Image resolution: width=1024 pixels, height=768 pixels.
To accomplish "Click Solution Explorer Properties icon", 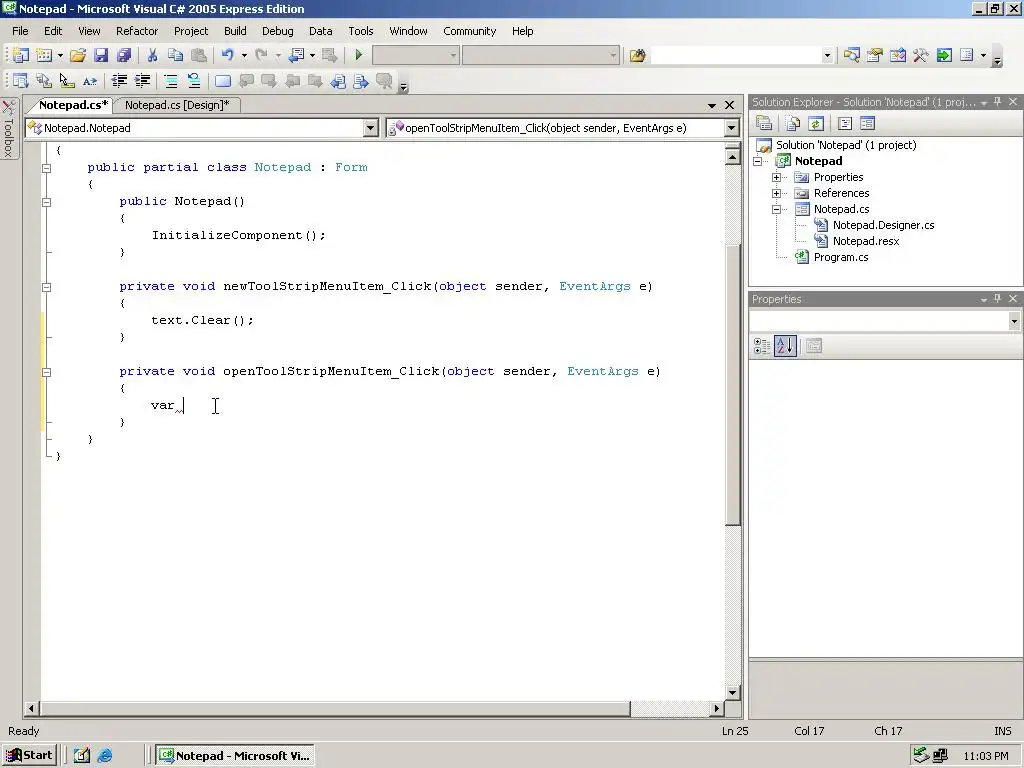I will tap(764, 123).
